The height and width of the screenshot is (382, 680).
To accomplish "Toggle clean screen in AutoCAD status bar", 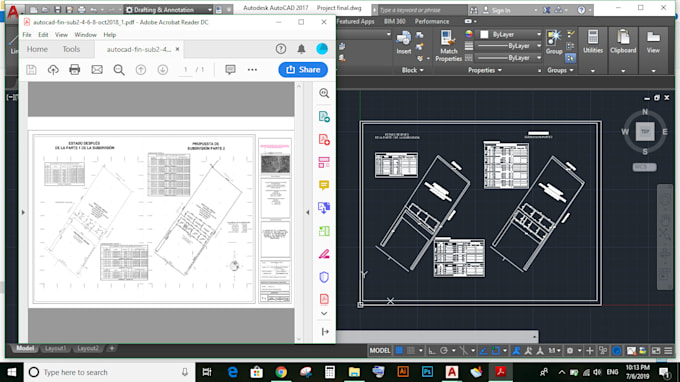I will coord(656,350).
